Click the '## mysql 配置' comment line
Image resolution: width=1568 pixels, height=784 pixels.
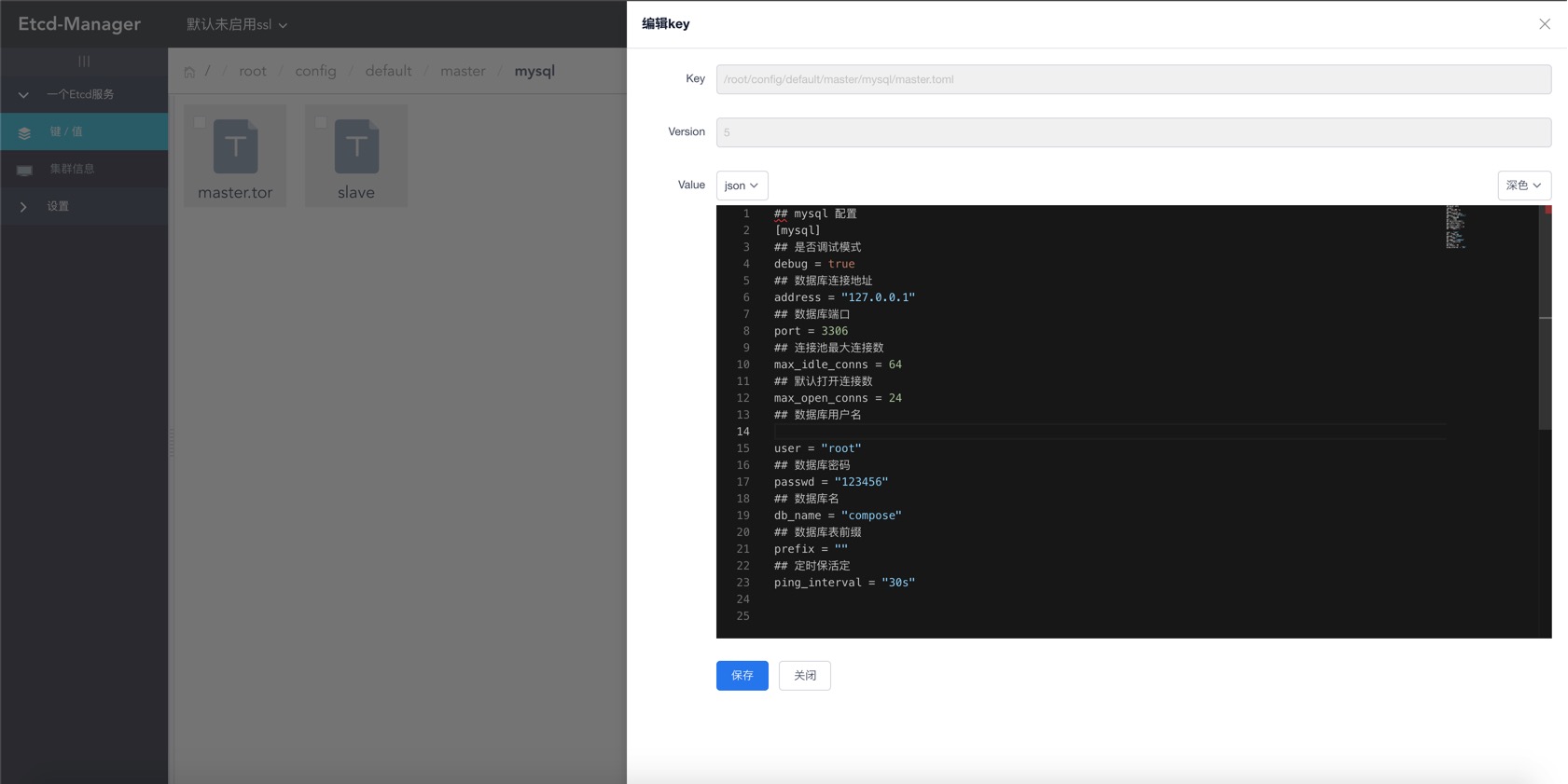point(815,213)
